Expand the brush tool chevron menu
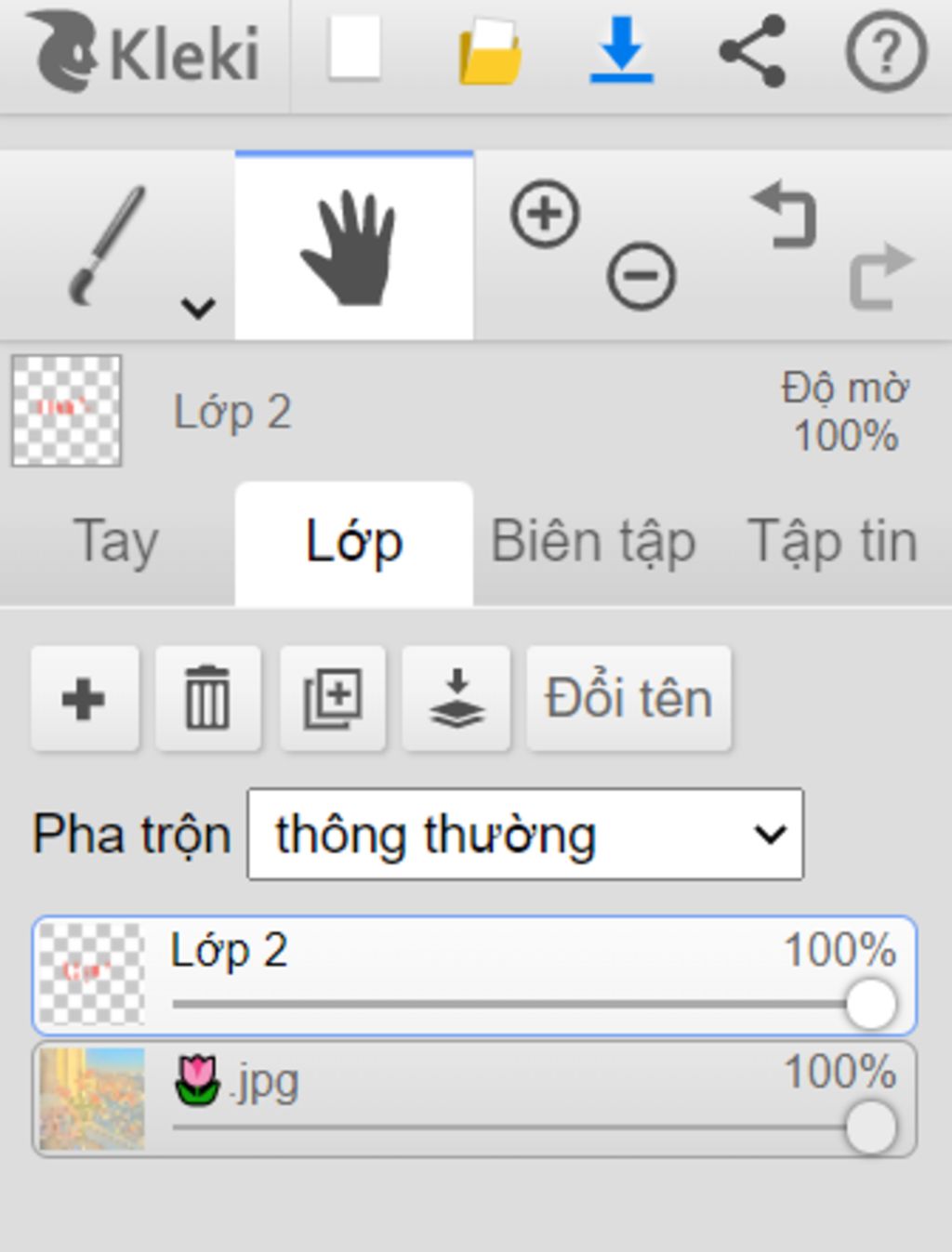The height and width of the screenshot is (1252, 952). (198, 307)
